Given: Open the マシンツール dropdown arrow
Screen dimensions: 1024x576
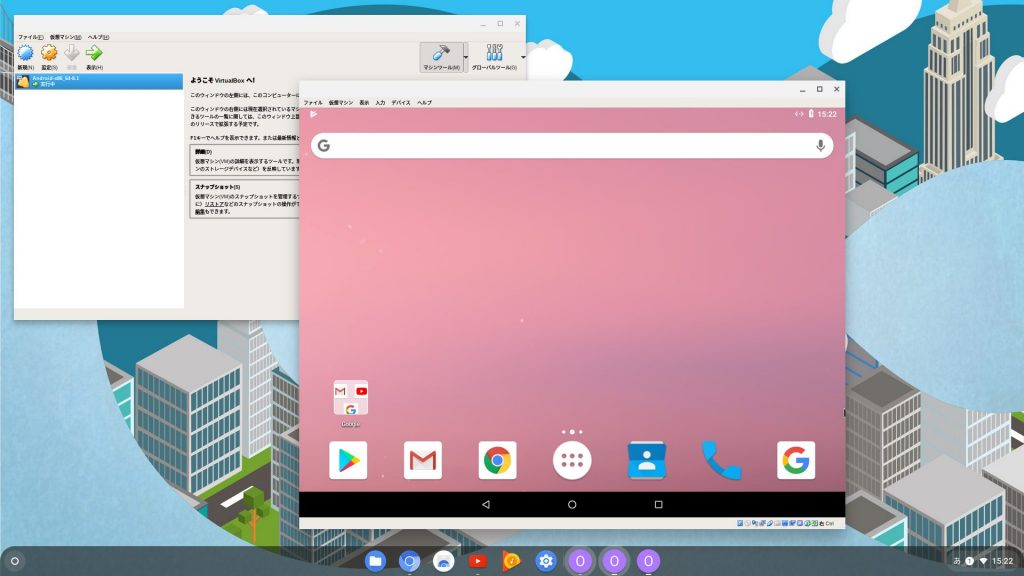Looking at the screenshot, I should (466, 57).
